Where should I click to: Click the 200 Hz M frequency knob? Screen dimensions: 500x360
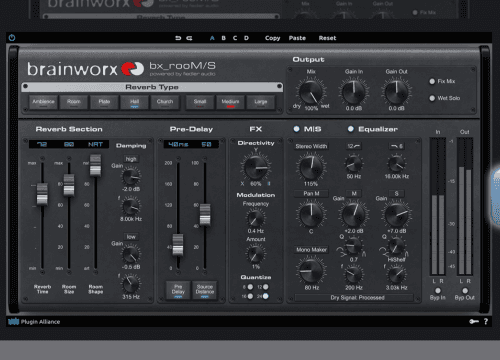point(354,274)
